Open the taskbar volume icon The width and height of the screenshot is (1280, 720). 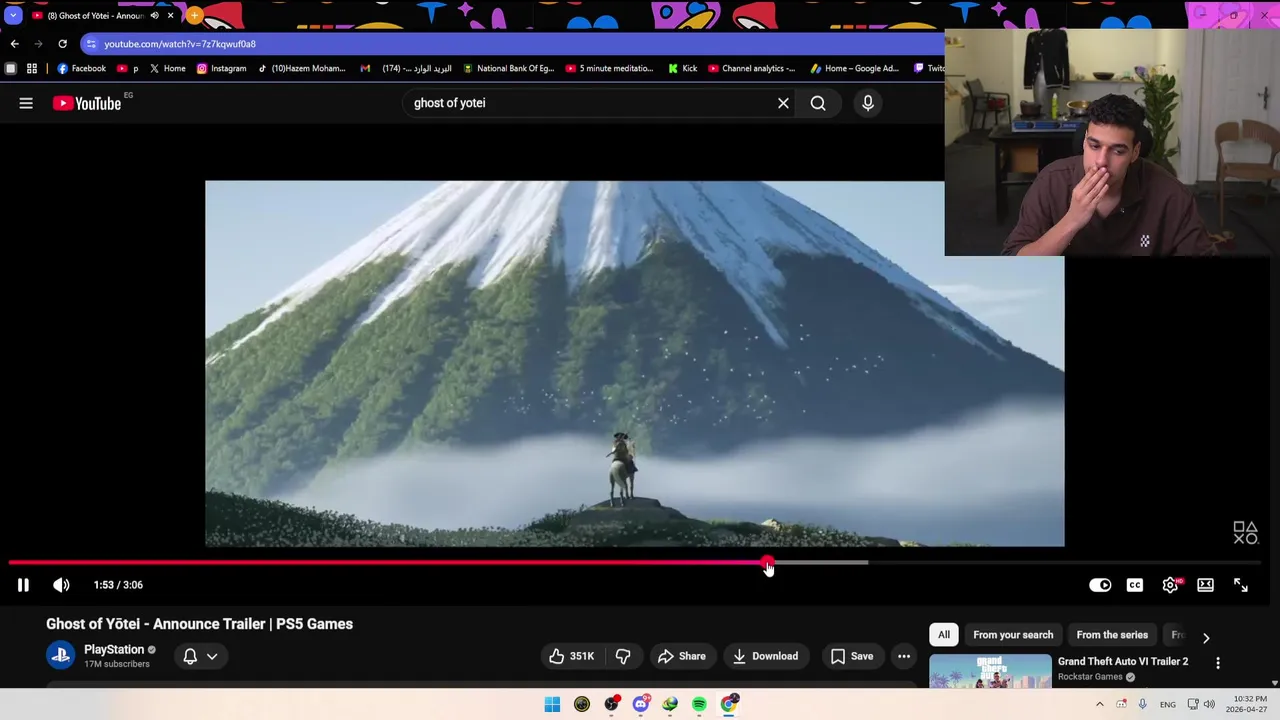click(x=1209, y=704)
